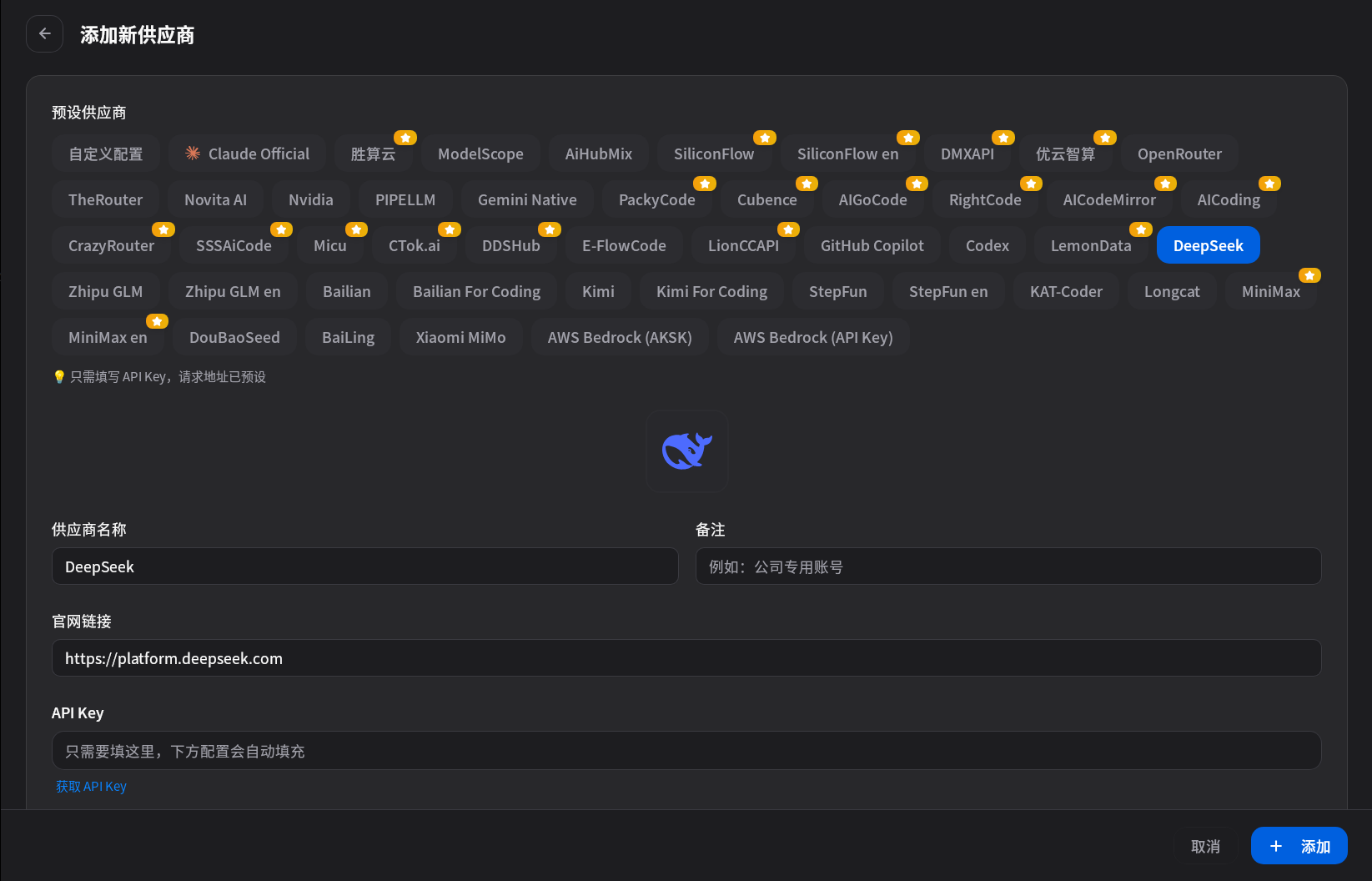Choose the AIGoCode preset
Screen dimensions: 1372x881
[x=873, y=199]
